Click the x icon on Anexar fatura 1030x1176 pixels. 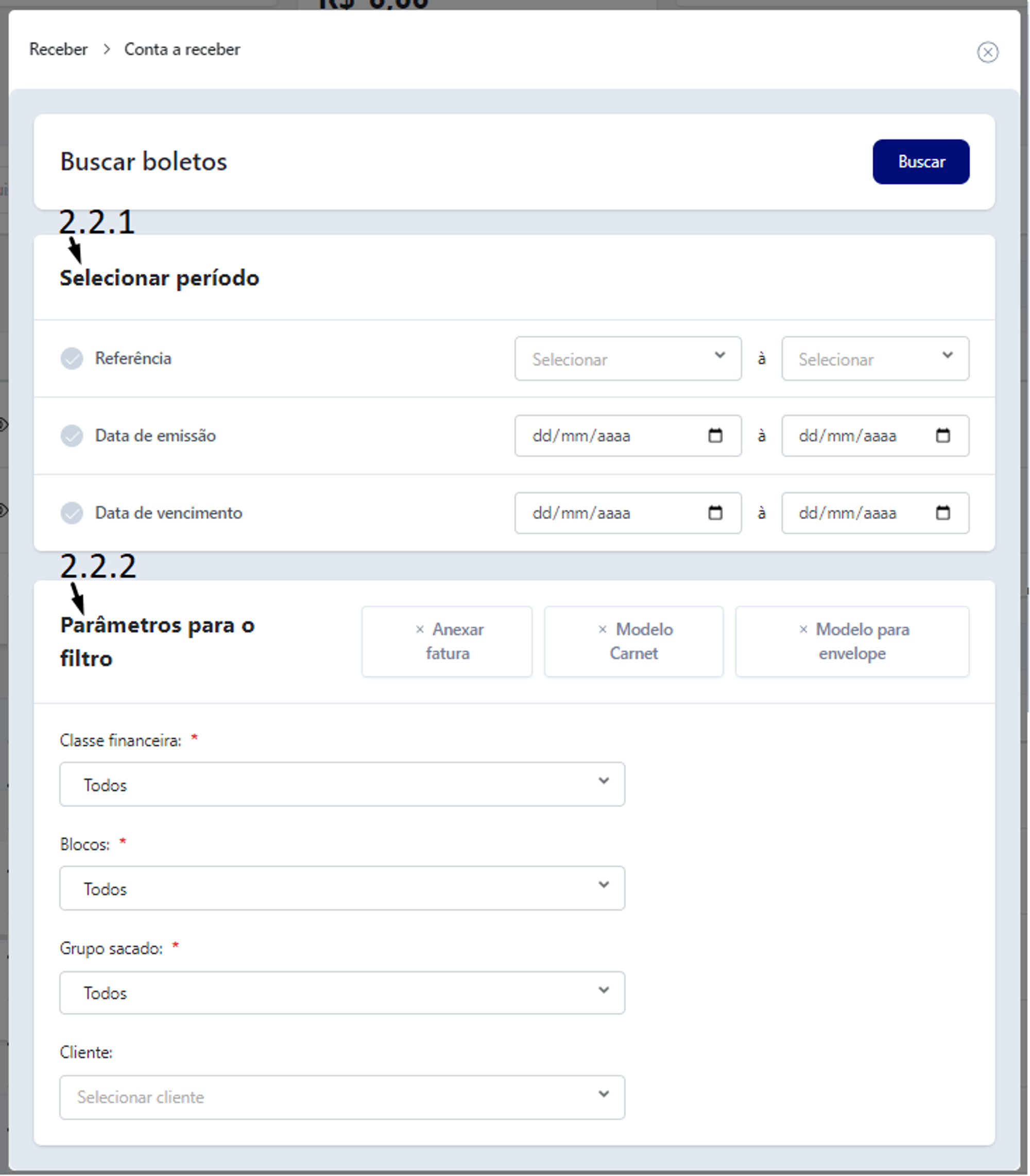tap(420, 630)
